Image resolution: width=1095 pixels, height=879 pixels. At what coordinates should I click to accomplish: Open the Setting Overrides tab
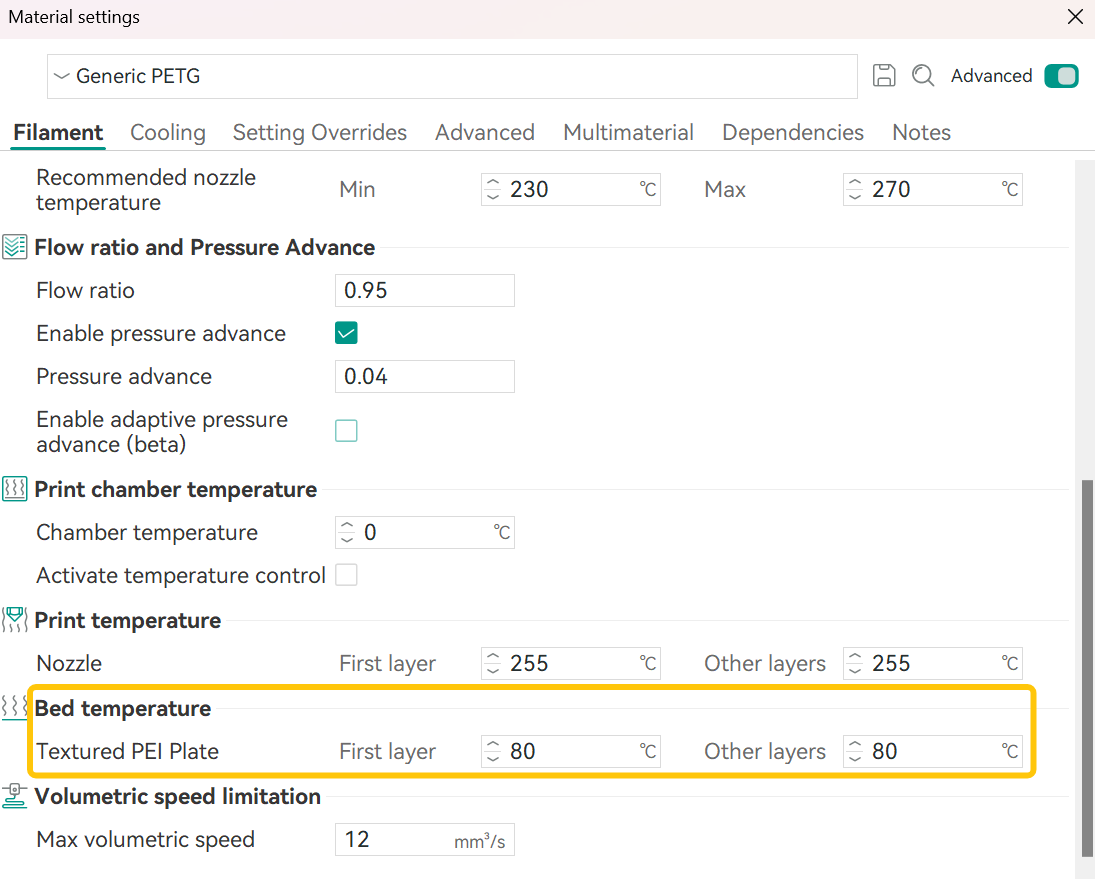point(320,133)
